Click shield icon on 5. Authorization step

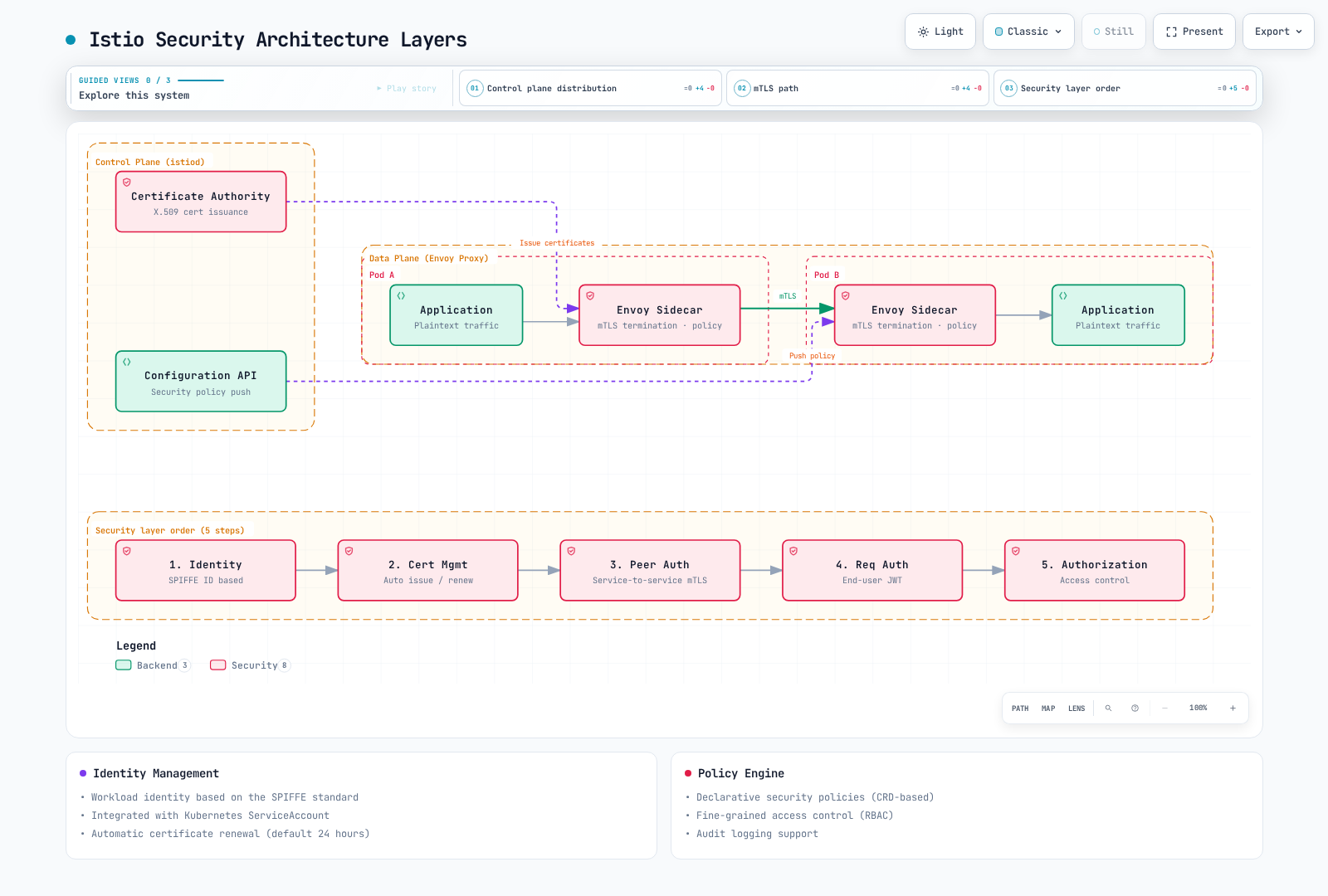(1016, 551)
